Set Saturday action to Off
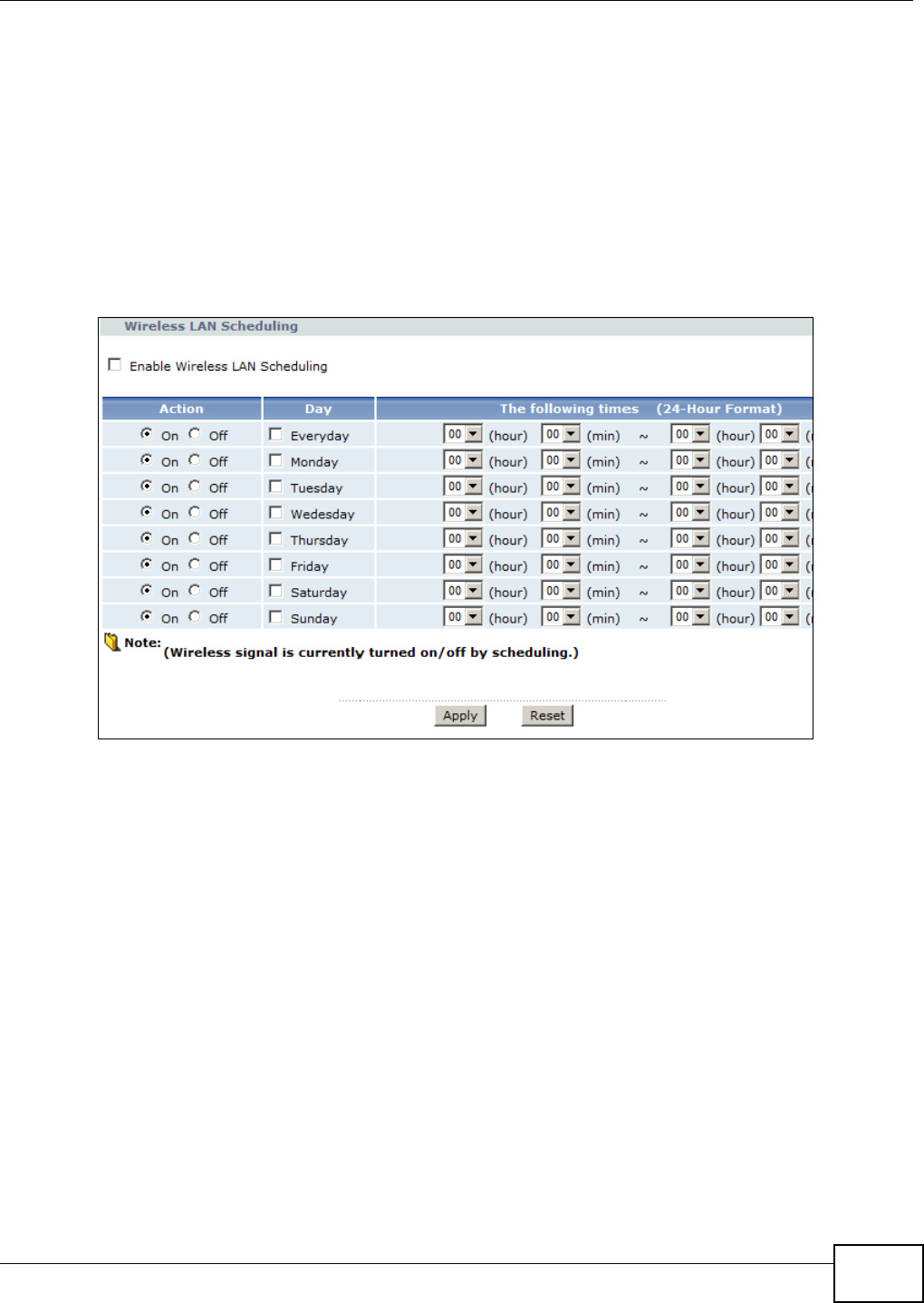This screenshot has width=924, height=1303. [194, 591]
